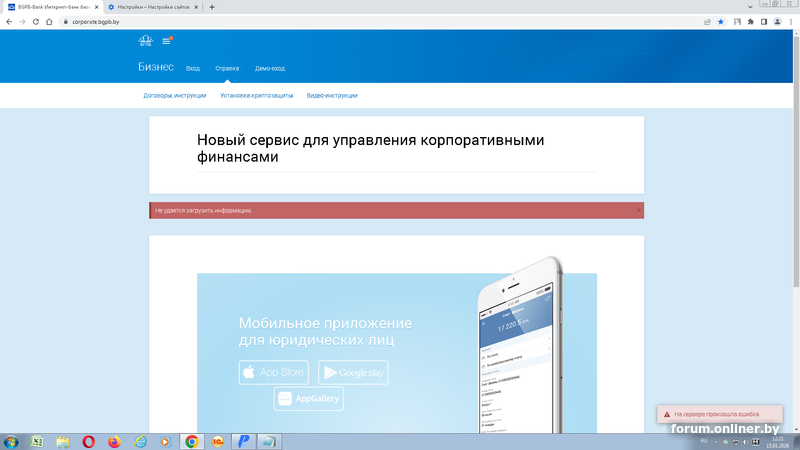Open Договоры, инструкции link

(x=175, y=95)
